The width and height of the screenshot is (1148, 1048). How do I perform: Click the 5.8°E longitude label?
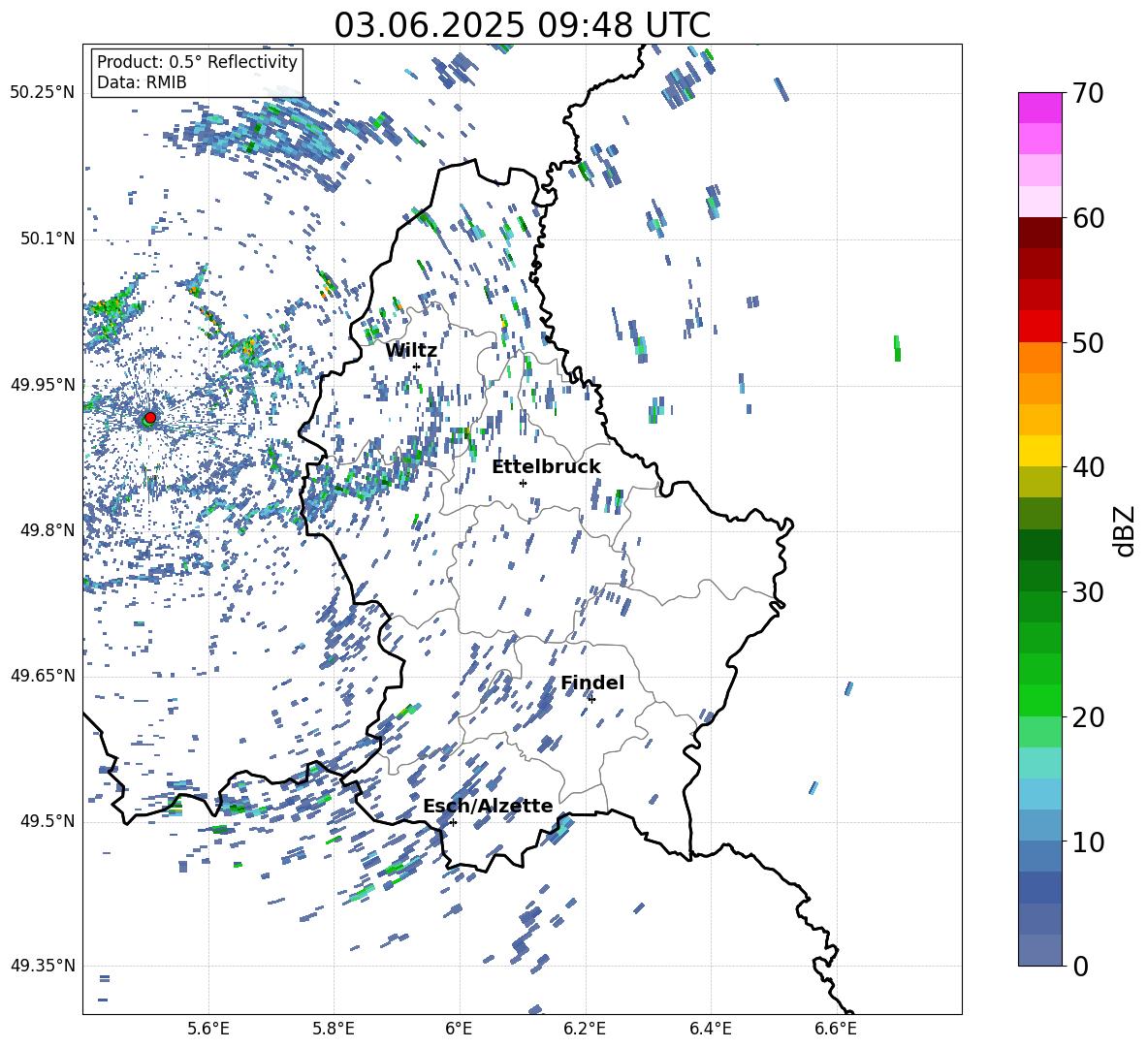coord(334,1029)
